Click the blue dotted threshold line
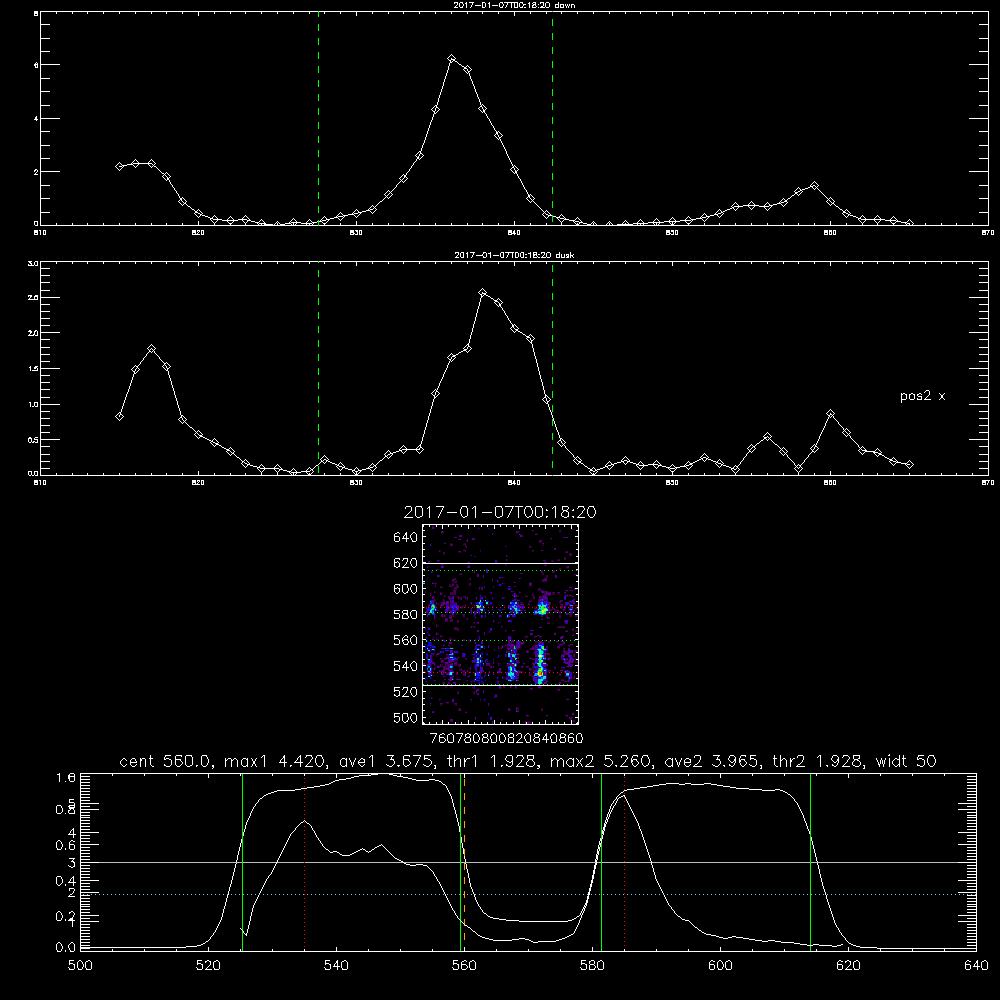1000x1000 pixels. click(x=528, y=895)
